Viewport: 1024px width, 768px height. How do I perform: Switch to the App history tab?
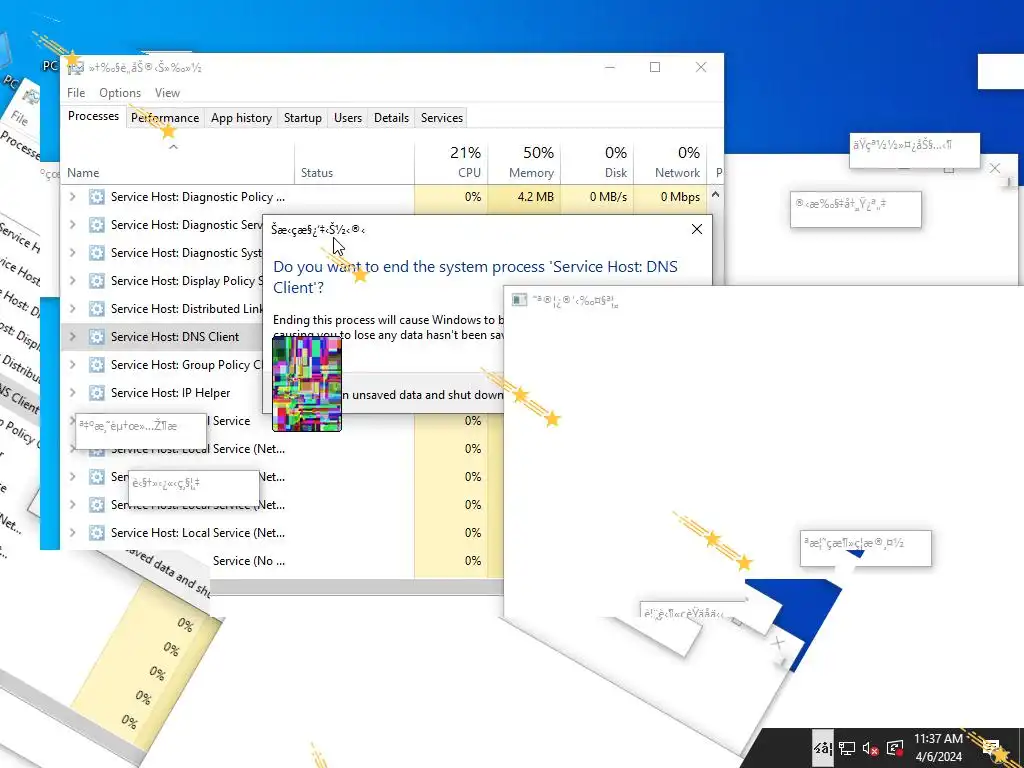coord(241,118)
